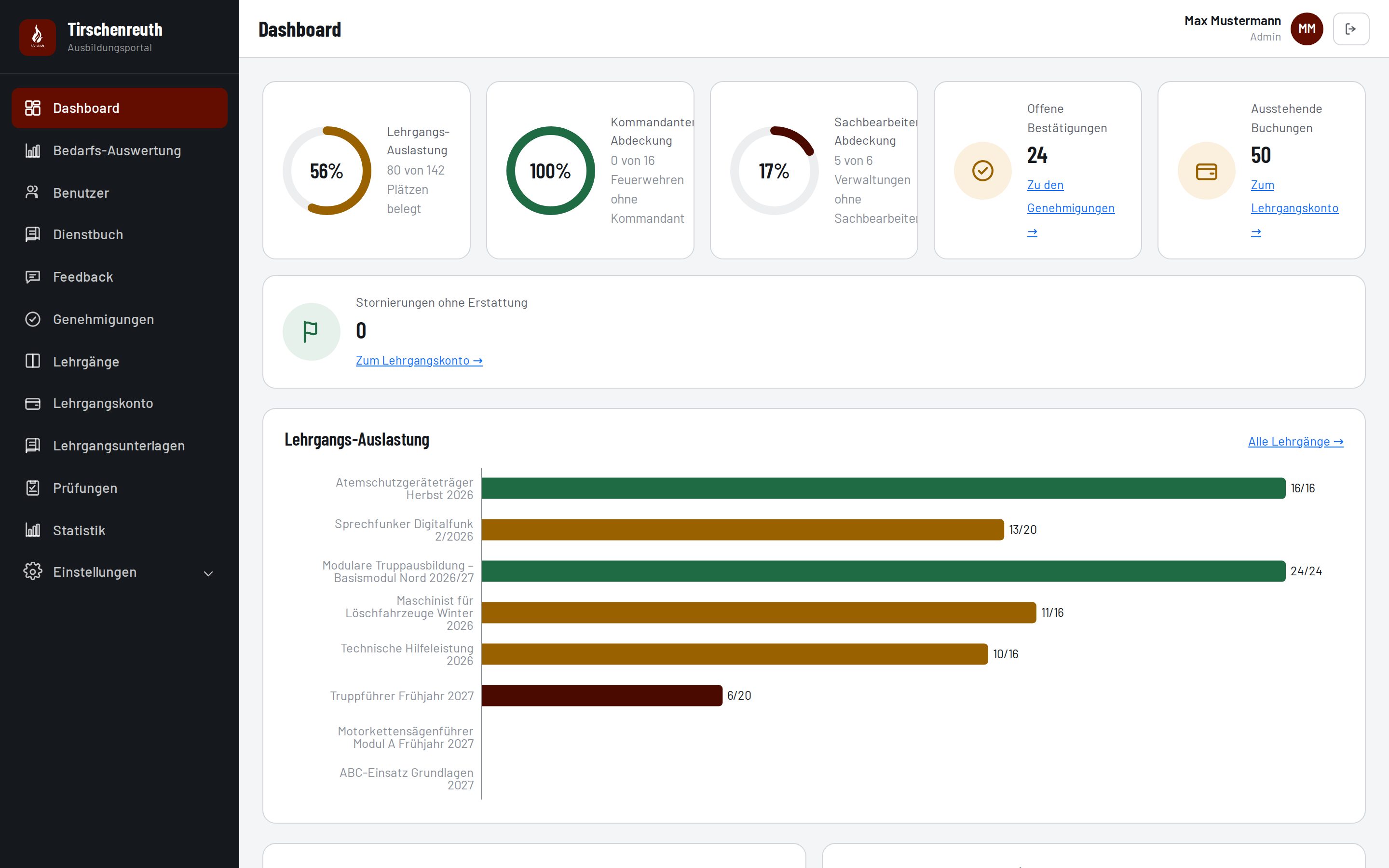1389x868 pixels.
Task: Go to Lehrgangsunterlagen in sidebar
Action: [120, 446]
